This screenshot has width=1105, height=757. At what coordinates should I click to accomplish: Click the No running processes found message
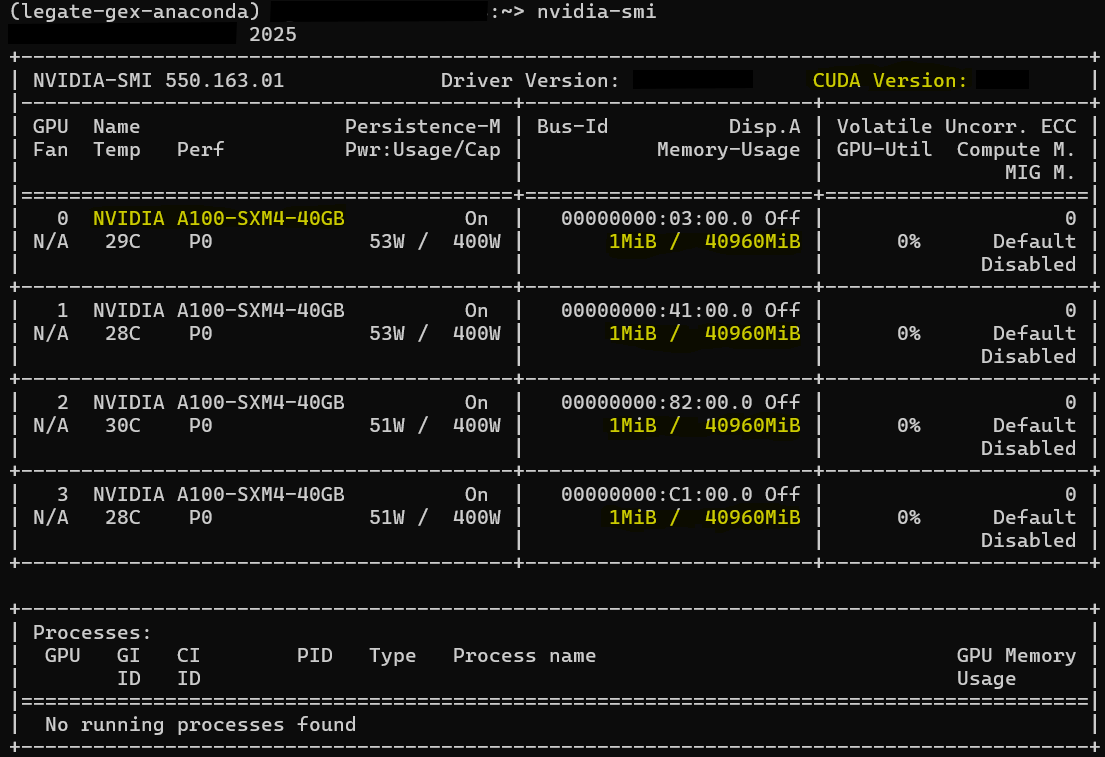pos(200,724)
